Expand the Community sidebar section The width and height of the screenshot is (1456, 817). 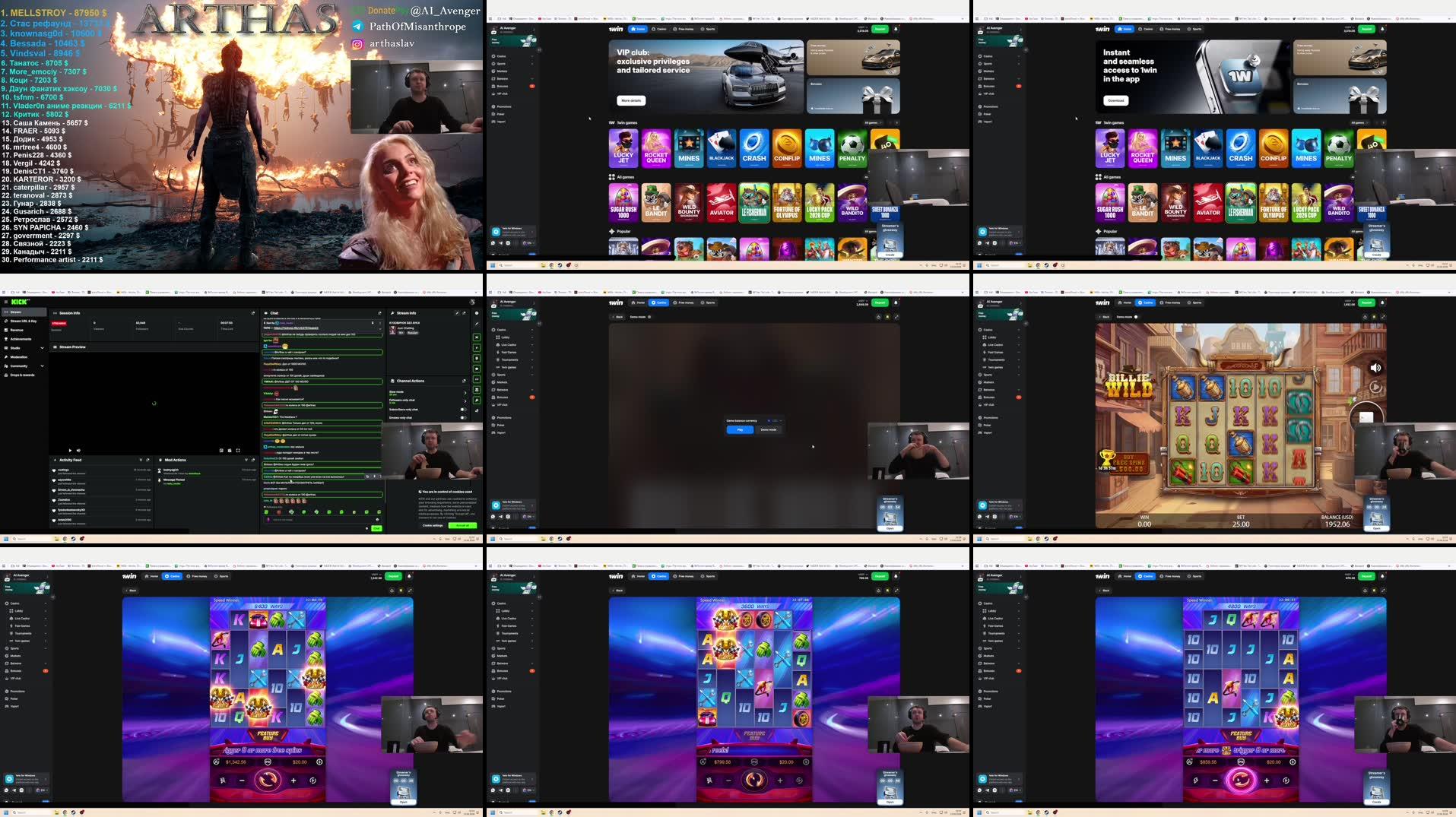click(x=42, y=366)
